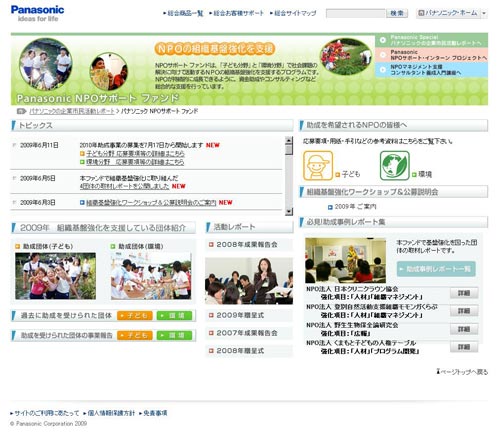
Task: Click the header search input field
Action: click(356, 13)
